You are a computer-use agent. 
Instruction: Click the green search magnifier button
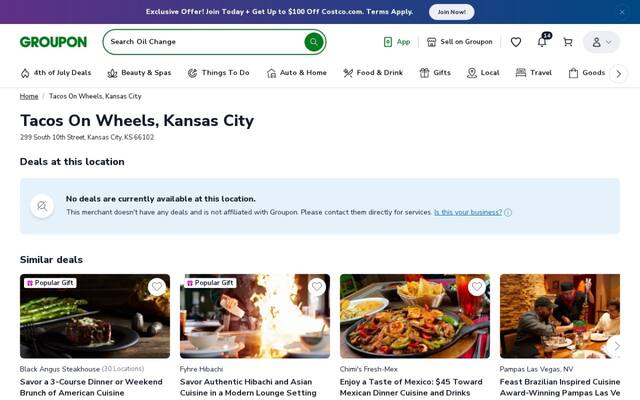pyautogui.click(x=313, y=42)
